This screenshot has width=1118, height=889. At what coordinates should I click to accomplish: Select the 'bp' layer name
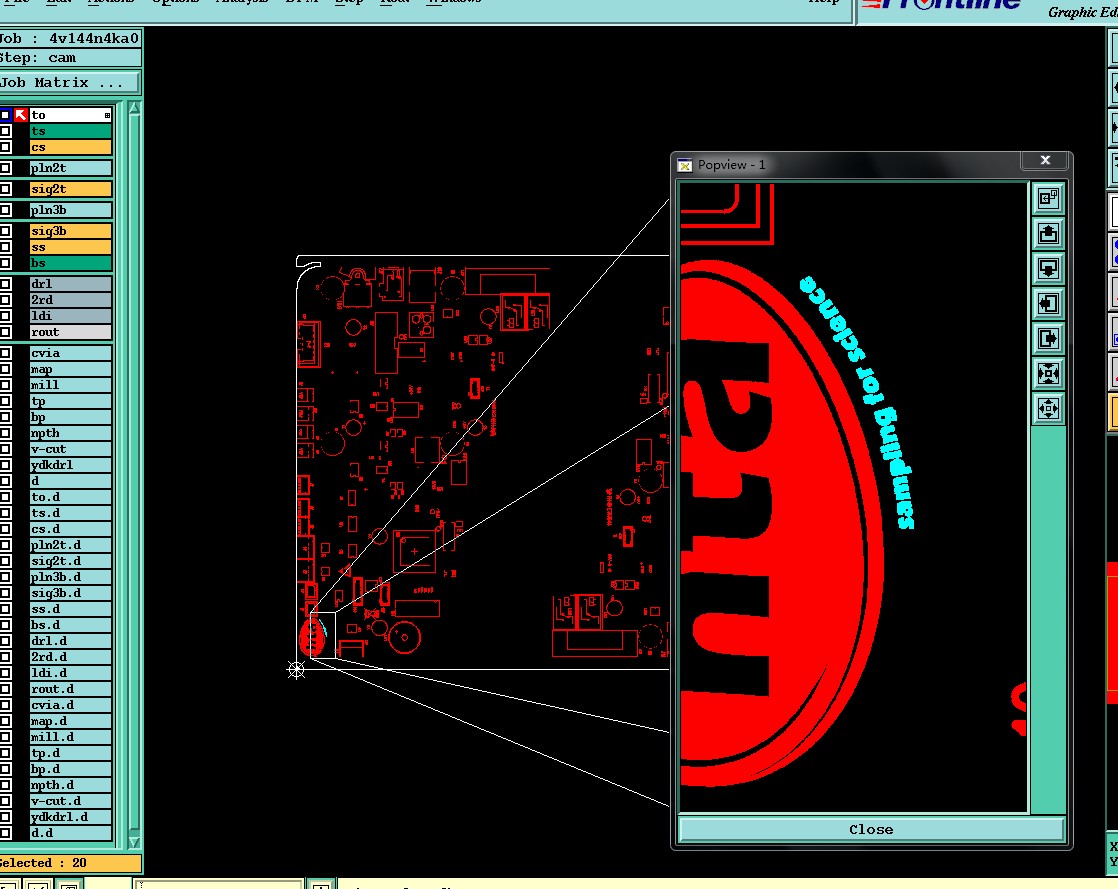coord(71,417)
